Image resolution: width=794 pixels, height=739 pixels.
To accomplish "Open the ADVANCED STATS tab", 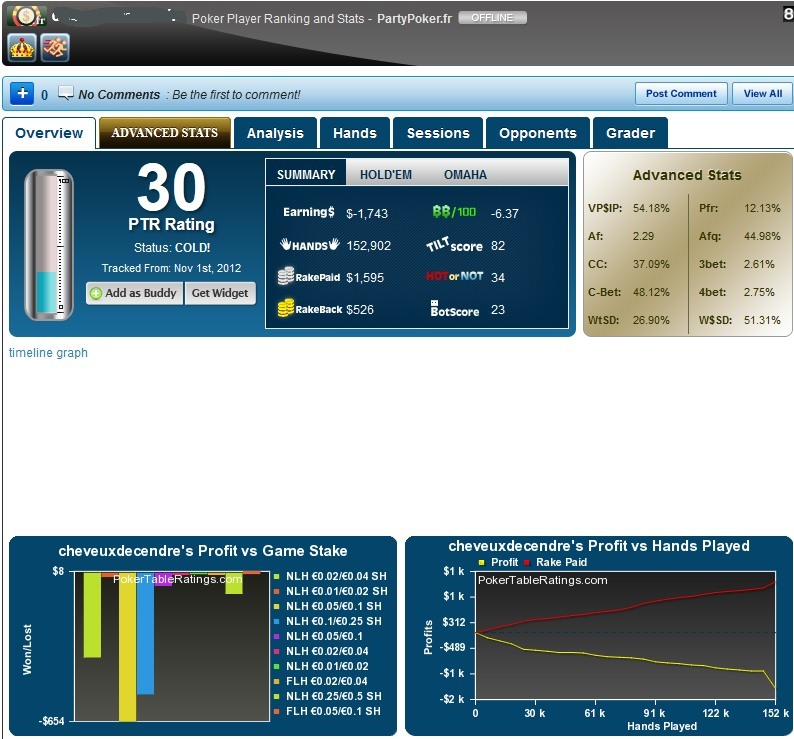I will click(x=165, y=133).
